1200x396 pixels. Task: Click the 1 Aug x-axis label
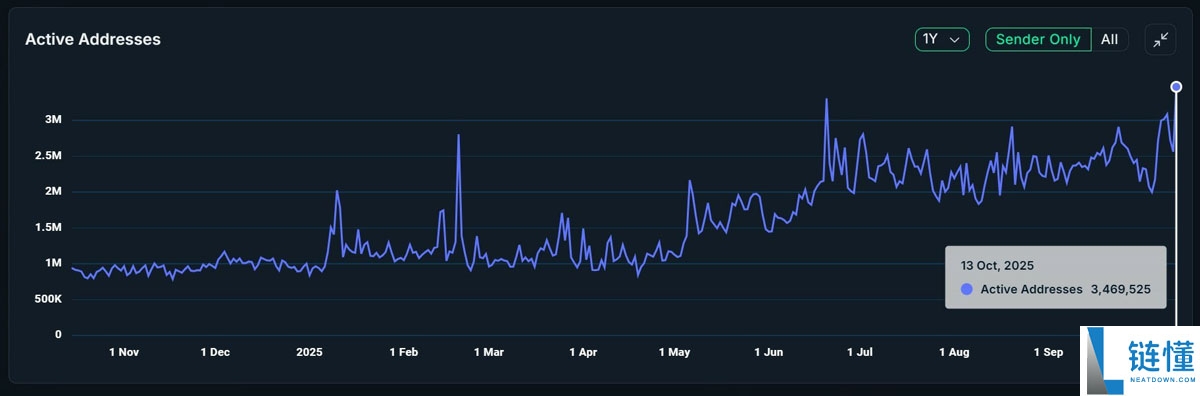pyautogui.click(x=954, y=352)
